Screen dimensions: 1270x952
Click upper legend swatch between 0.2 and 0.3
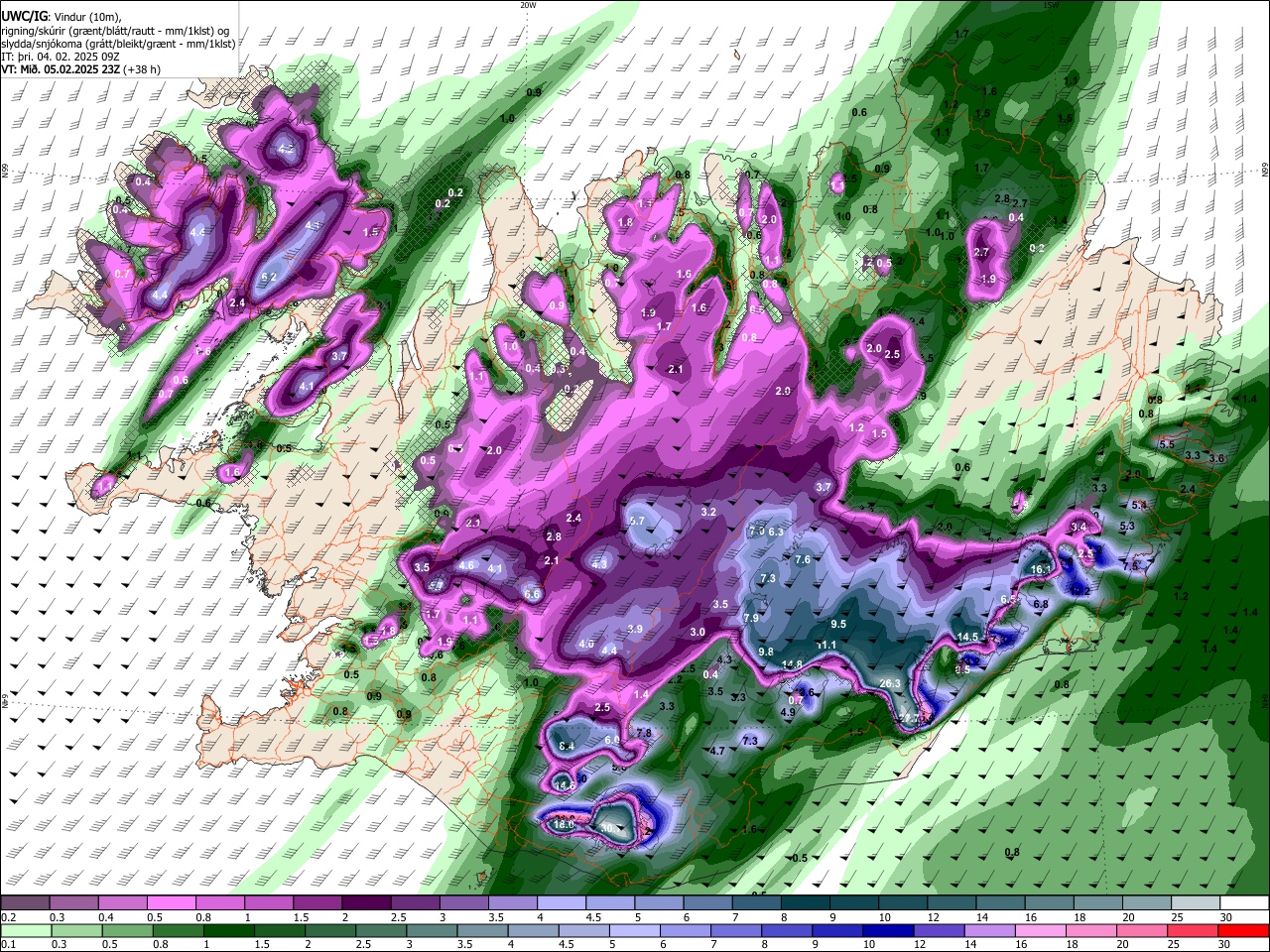tap(25, 902)
